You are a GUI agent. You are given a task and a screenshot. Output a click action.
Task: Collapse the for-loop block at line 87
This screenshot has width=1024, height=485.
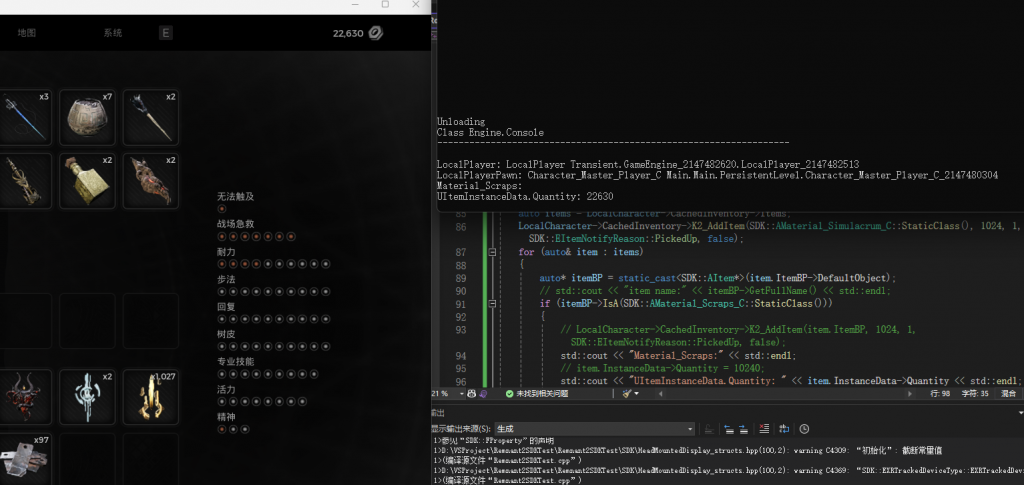coord(492,252)
